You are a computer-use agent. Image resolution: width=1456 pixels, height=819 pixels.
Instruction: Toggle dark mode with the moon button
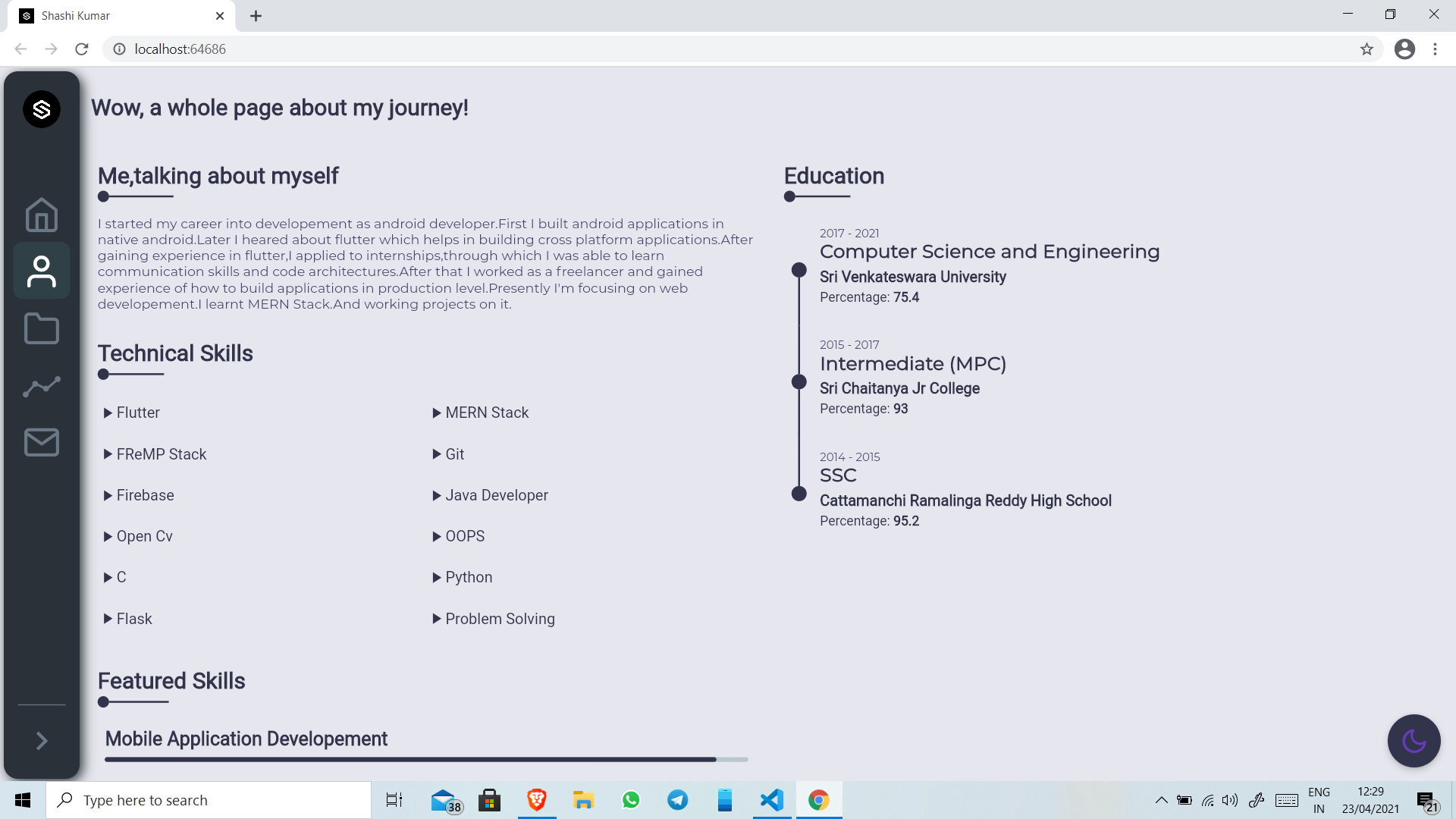[x=1414, y=740]
